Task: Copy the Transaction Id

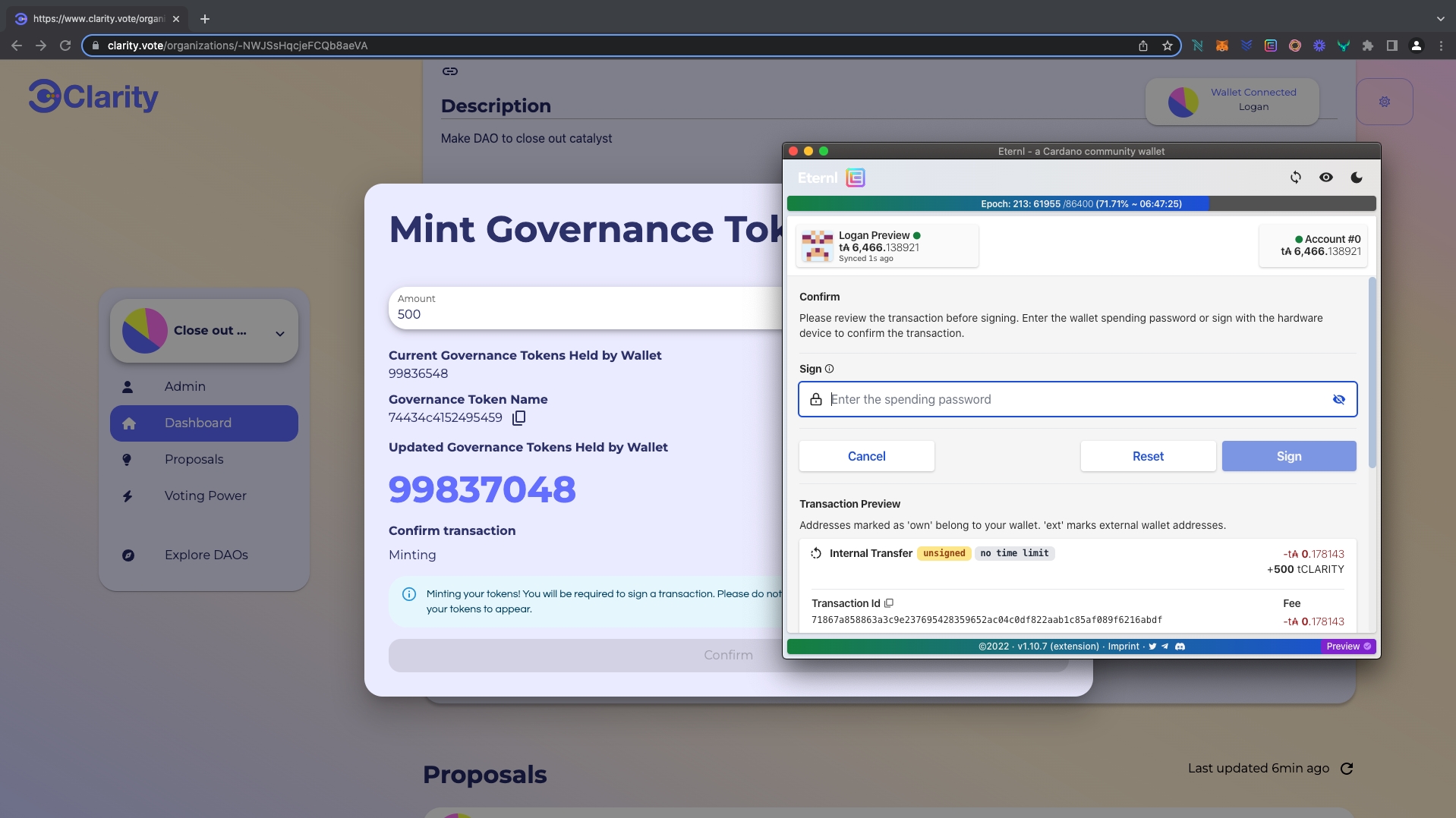Action: (x=889, y=603)
